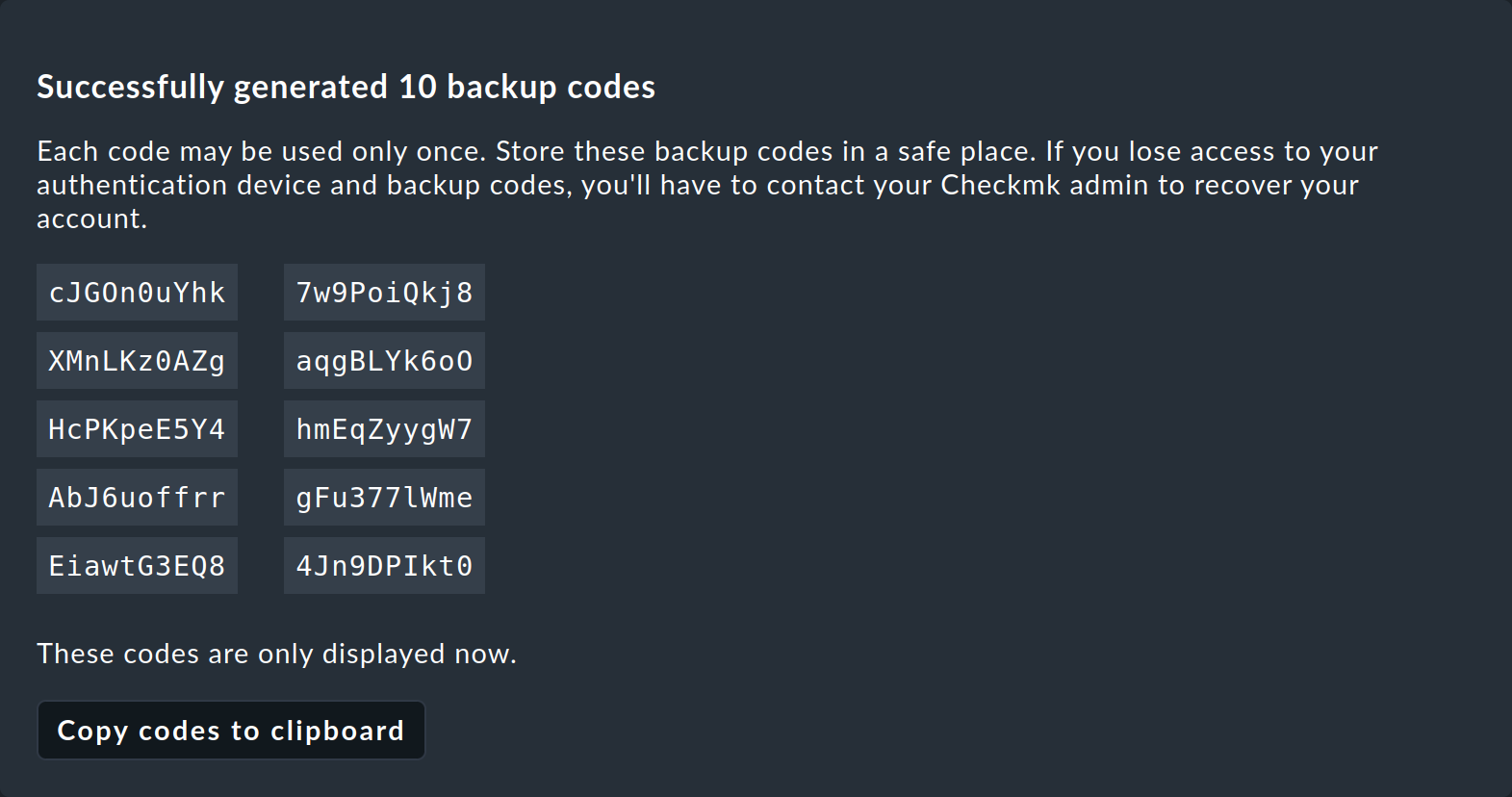Click the Copy codes to clipboard button

click(x=230, y=730)
